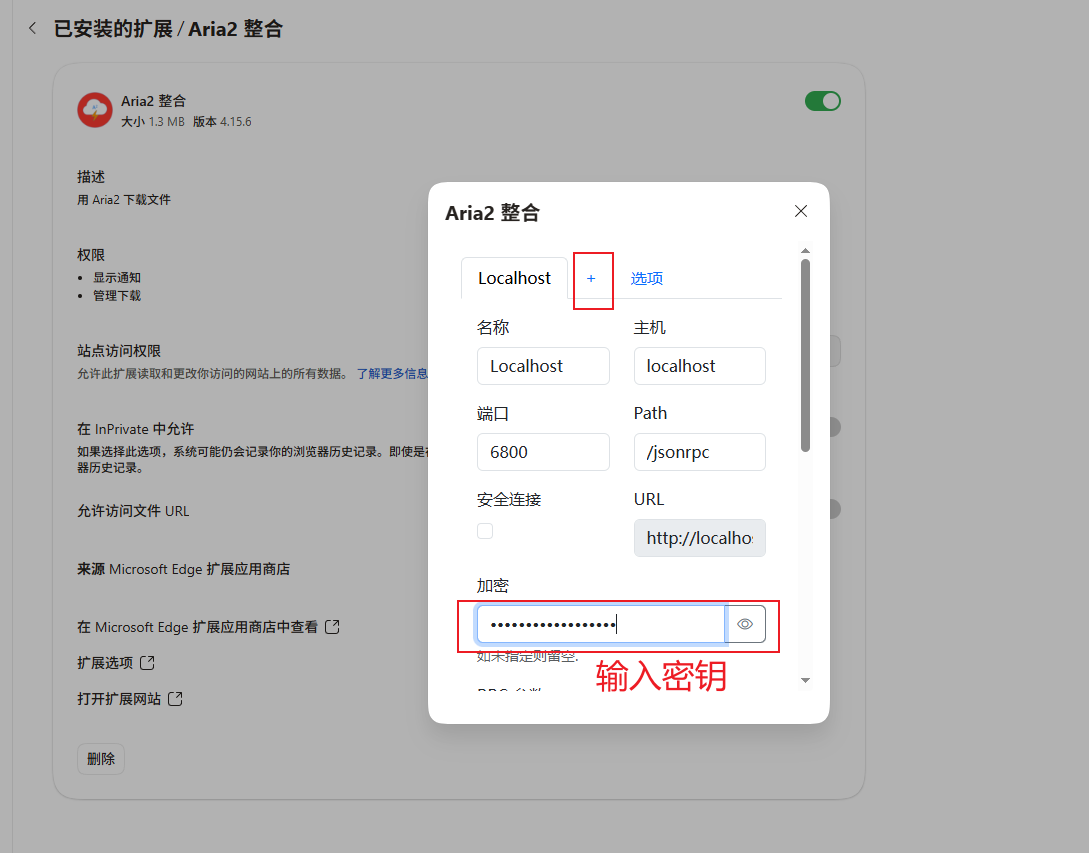Switch to the 选项 tab
This screenshot has width=1089, height=853.
[x=647, y=279]
